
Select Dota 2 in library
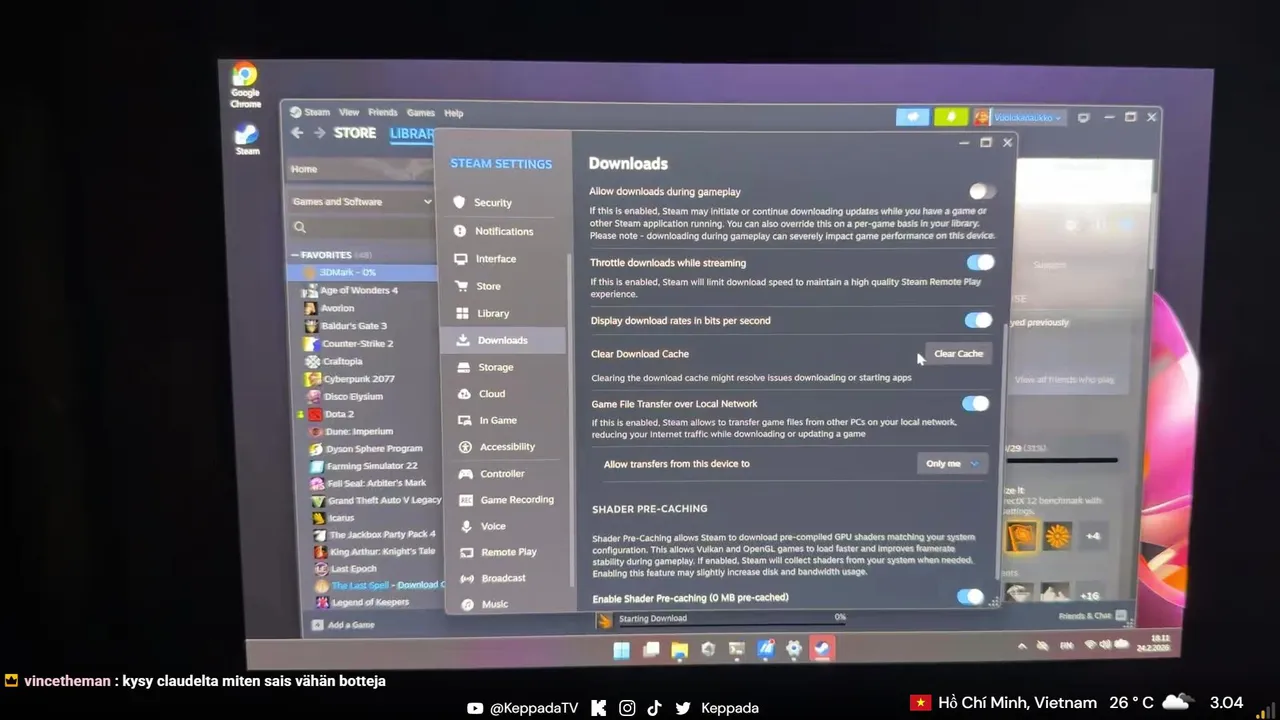tap(338, 414)
